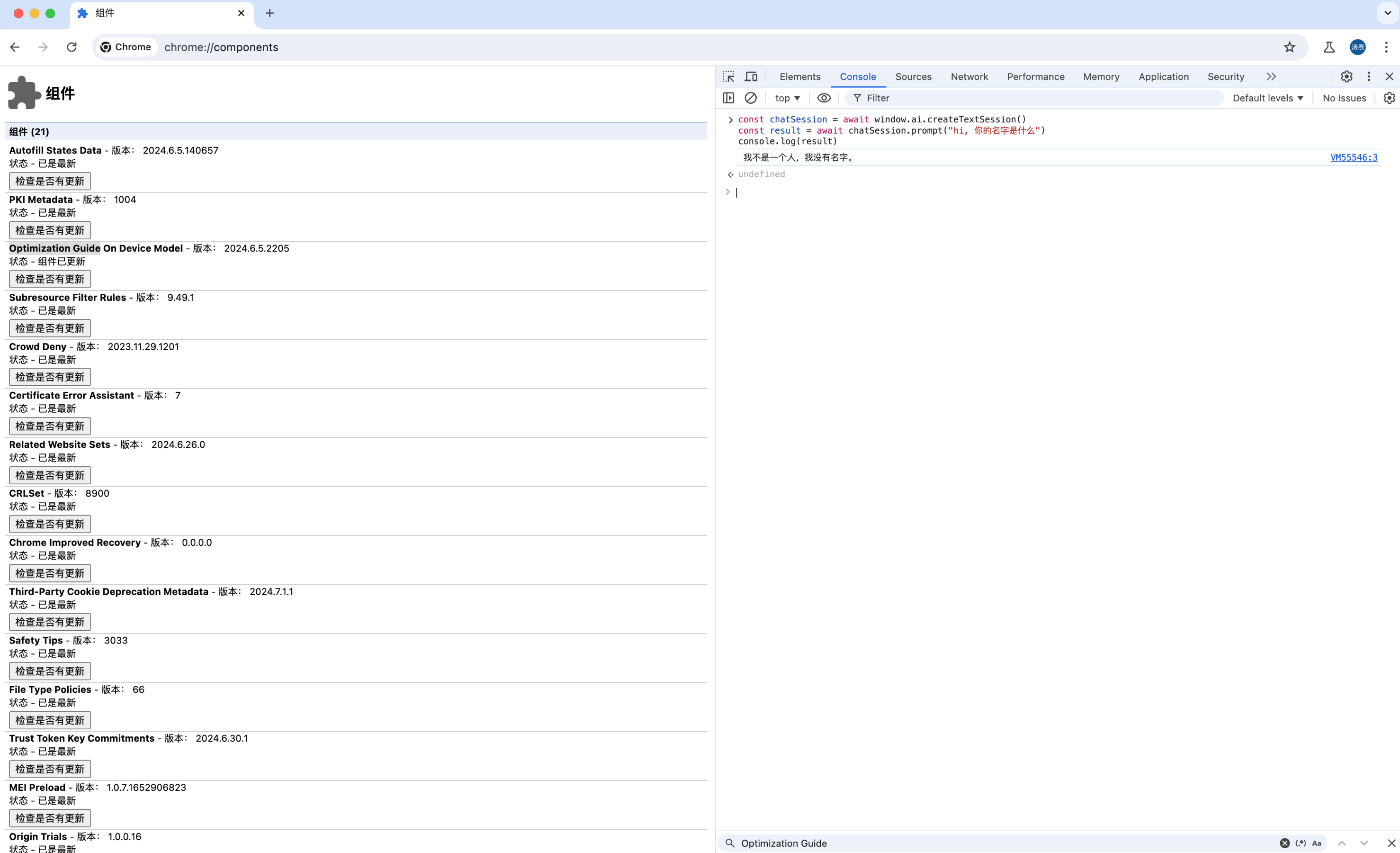
Task: Clear the console output
Action: tap(751, 98)
